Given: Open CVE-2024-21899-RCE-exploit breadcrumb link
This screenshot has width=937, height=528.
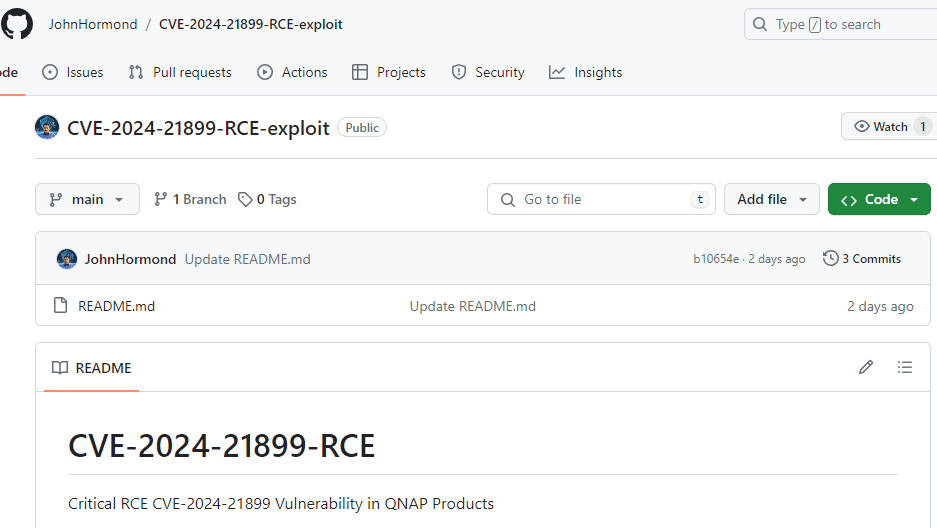Looking at the screenshot, I should (250, 24).
